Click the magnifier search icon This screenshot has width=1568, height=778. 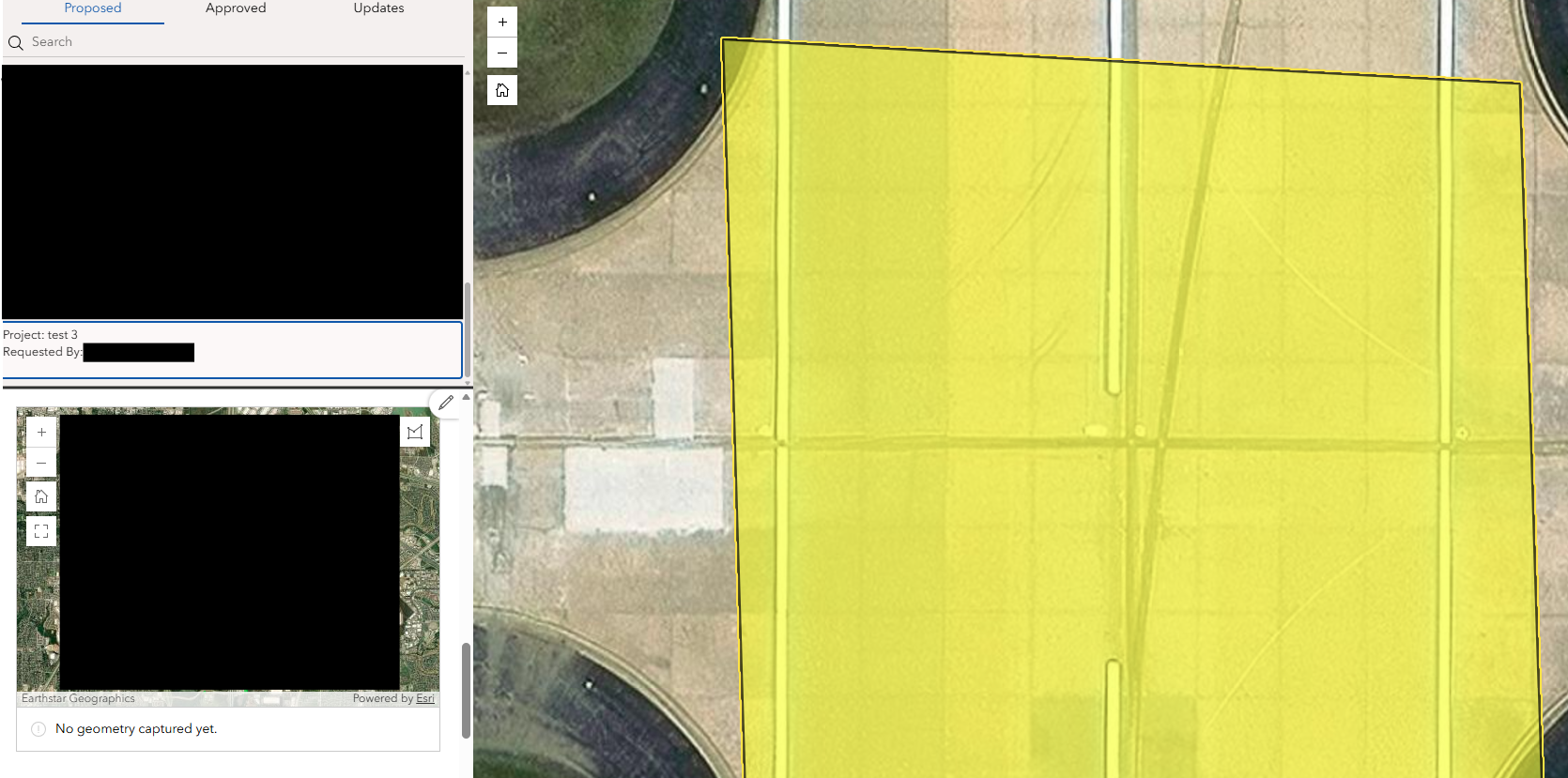16,42
